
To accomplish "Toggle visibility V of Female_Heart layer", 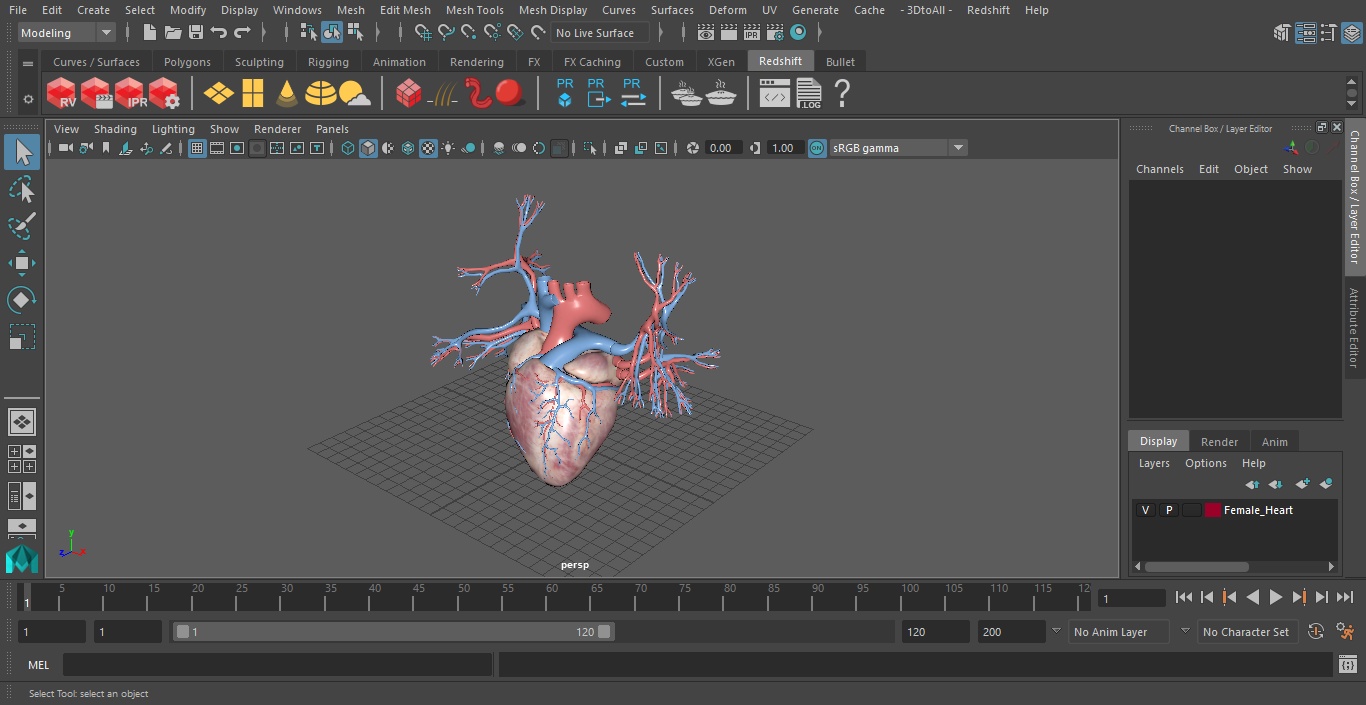I will click(x=1145, y=510).
